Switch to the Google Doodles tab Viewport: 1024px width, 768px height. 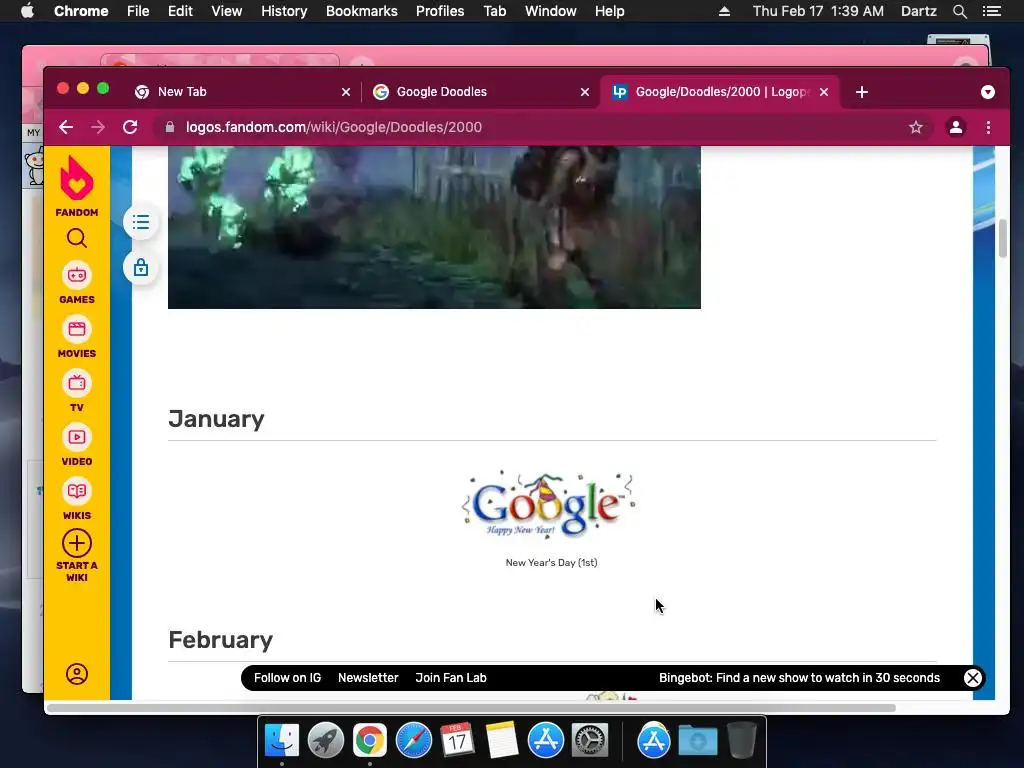pos(480,92)
